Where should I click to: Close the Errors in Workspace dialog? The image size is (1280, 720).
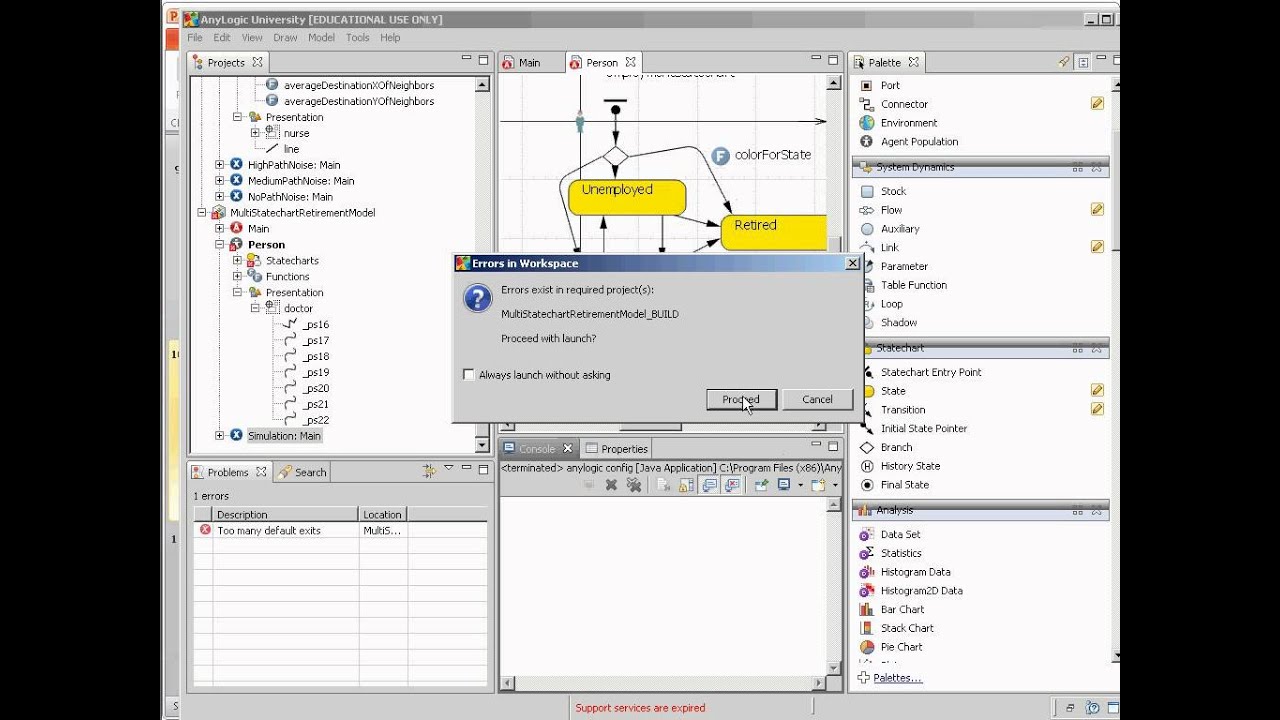pyautogui.click(x=852, y=263)
